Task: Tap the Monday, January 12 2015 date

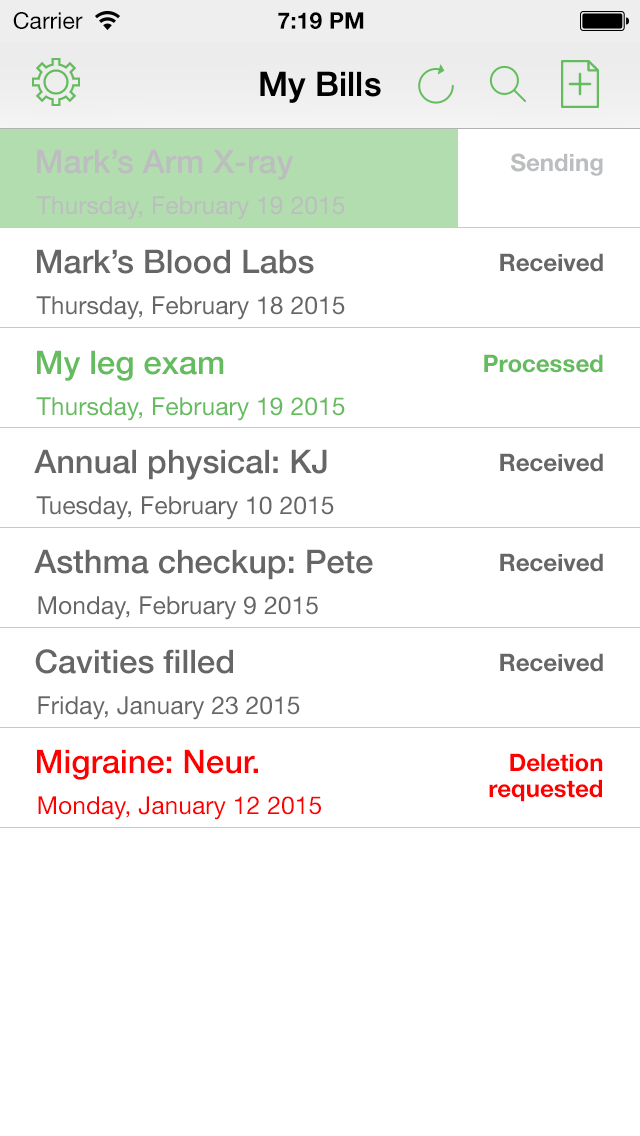Action: tap(180, 806)
